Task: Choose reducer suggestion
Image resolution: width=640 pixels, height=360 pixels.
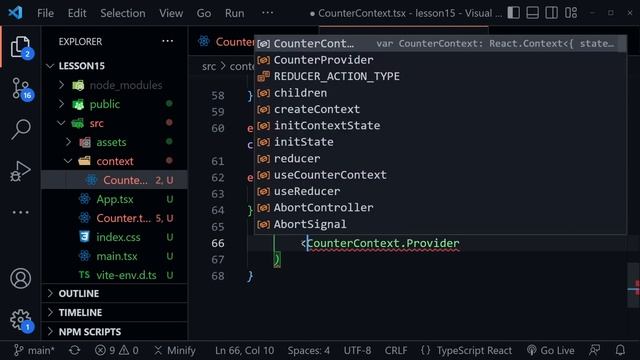Action: coord(440,158)
